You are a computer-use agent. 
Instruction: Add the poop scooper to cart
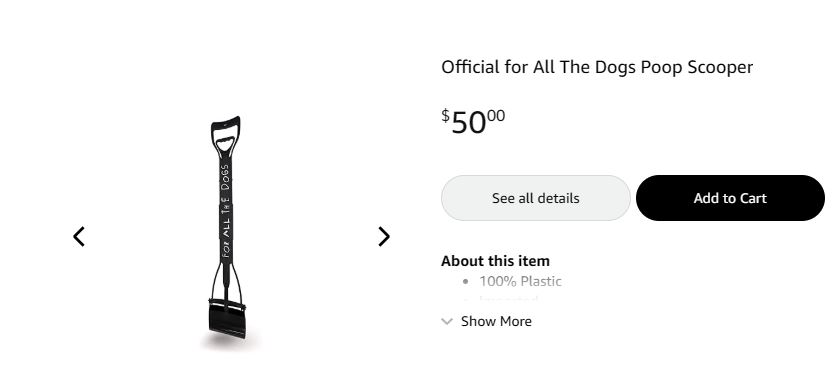pyautogui.click(x=730, y=198)
